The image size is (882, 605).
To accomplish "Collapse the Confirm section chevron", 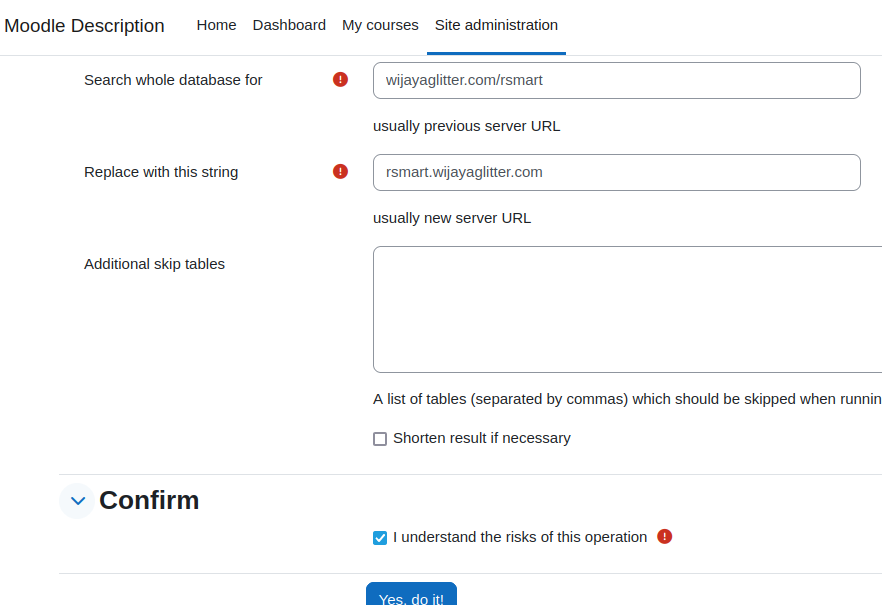I will [77, 500].
